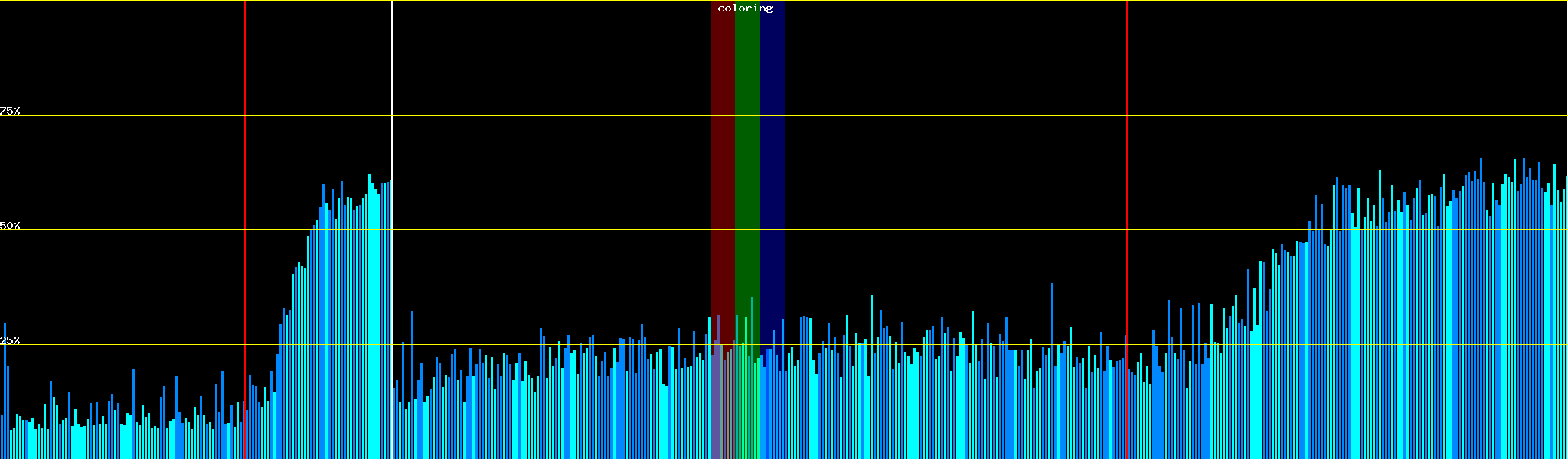Click the 75% axis label

pos(10,111)
